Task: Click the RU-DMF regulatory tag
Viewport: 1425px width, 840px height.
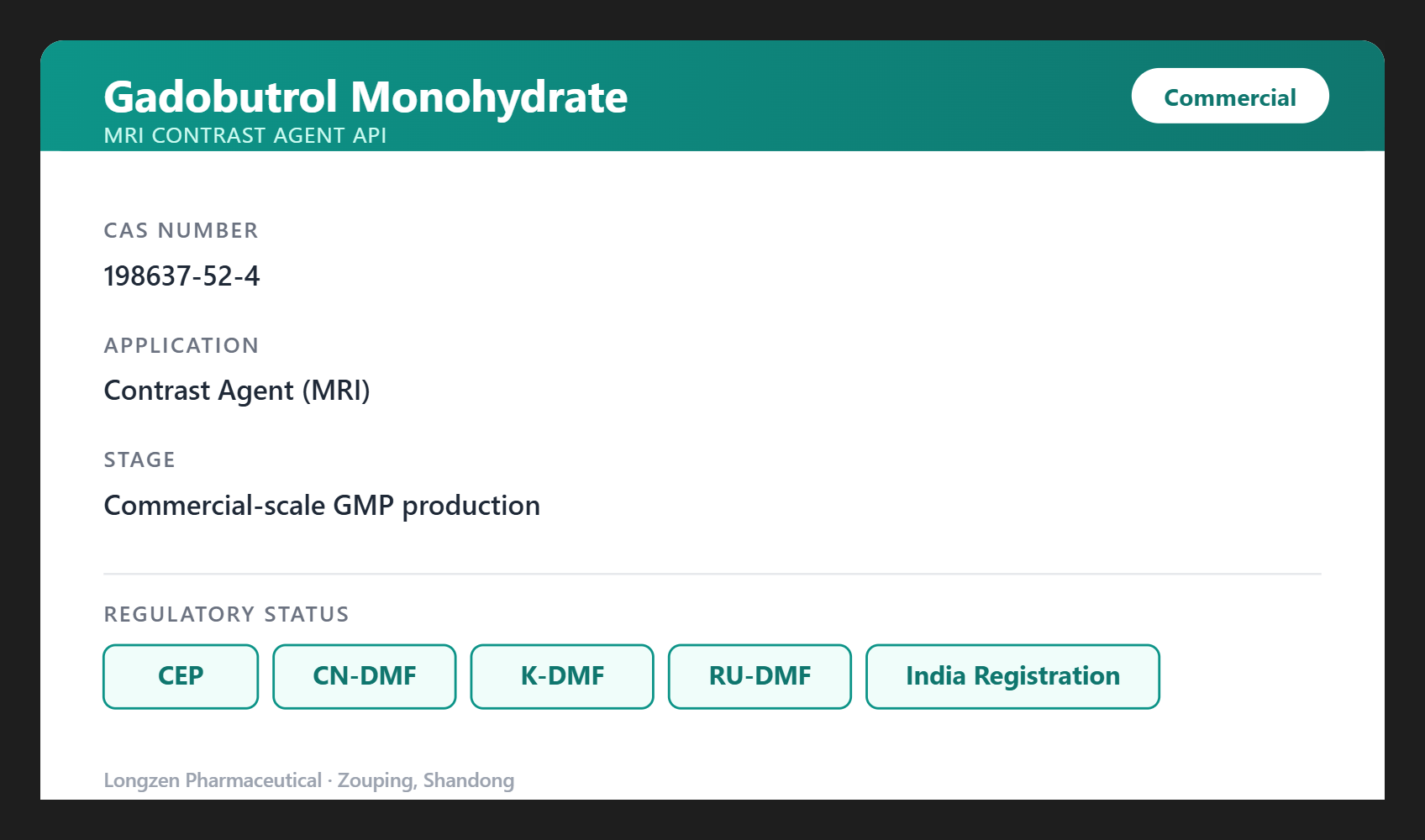Action: click(760, 676)
